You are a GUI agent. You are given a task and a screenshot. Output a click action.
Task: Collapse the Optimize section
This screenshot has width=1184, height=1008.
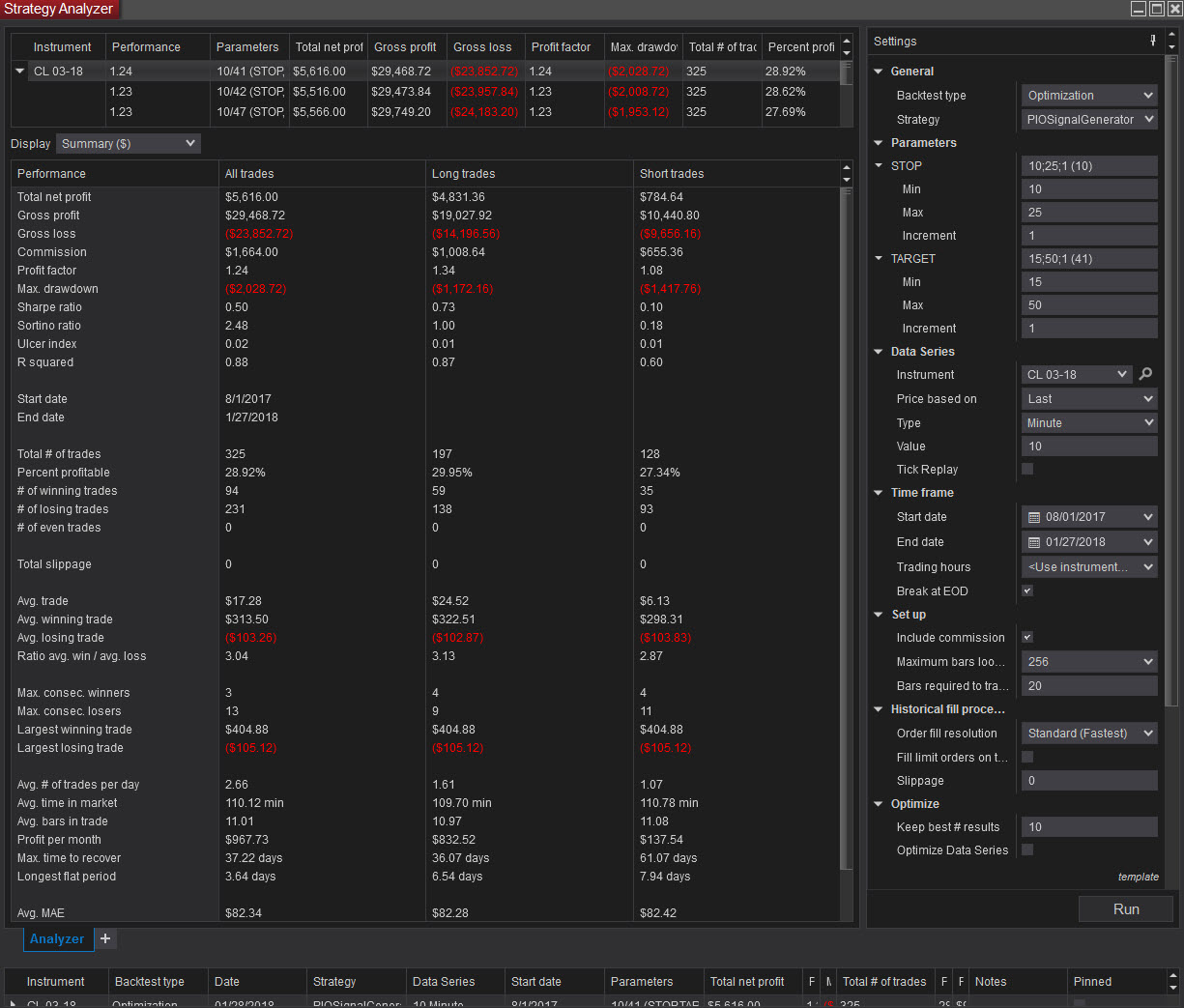coord(879,804)
